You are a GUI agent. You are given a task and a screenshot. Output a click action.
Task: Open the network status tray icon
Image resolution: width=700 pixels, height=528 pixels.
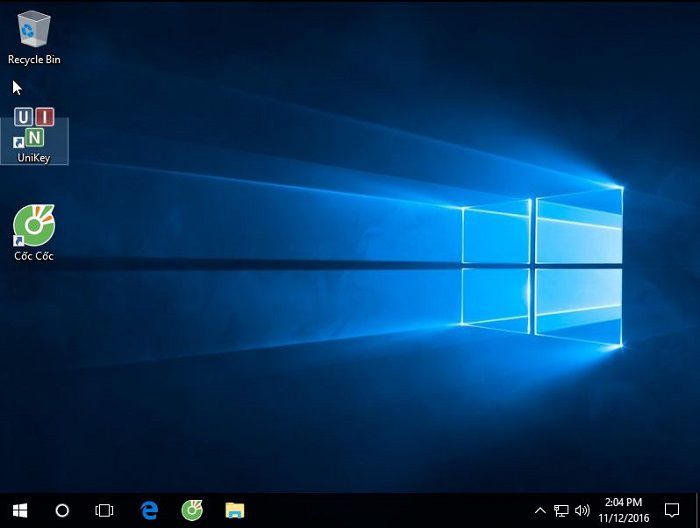tap(561, 511)
